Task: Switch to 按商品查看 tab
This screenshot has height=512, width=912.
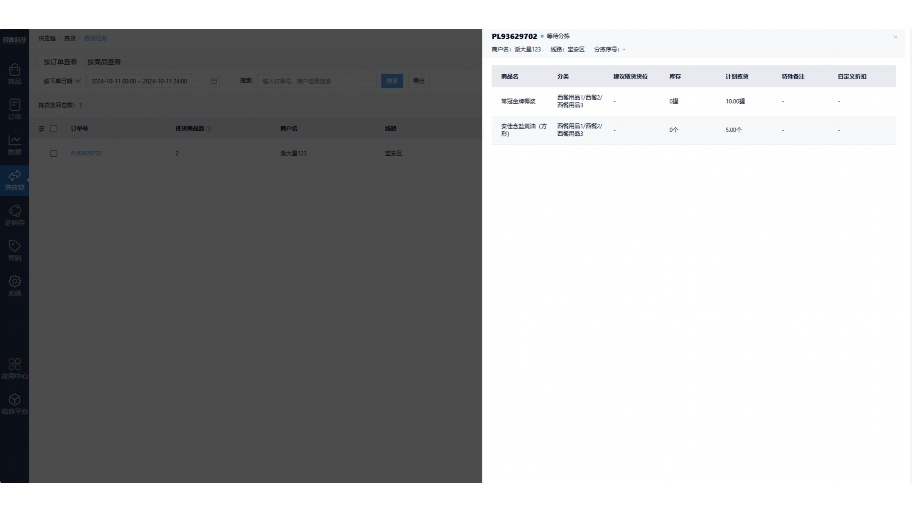Action: 104,62
